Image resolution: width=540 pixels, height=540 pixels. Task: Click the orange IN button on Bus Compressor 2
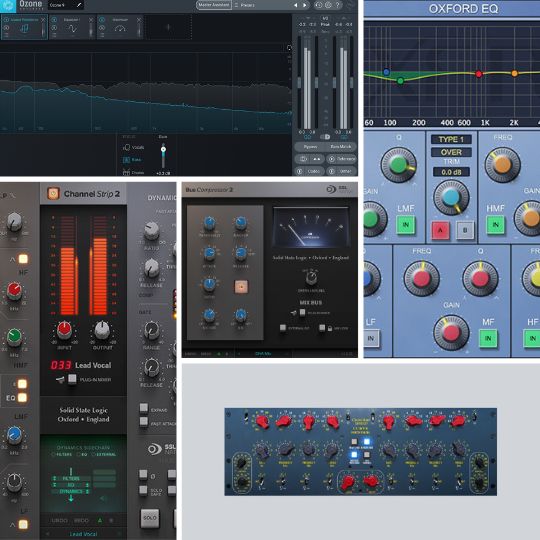[x=241, y=287]
